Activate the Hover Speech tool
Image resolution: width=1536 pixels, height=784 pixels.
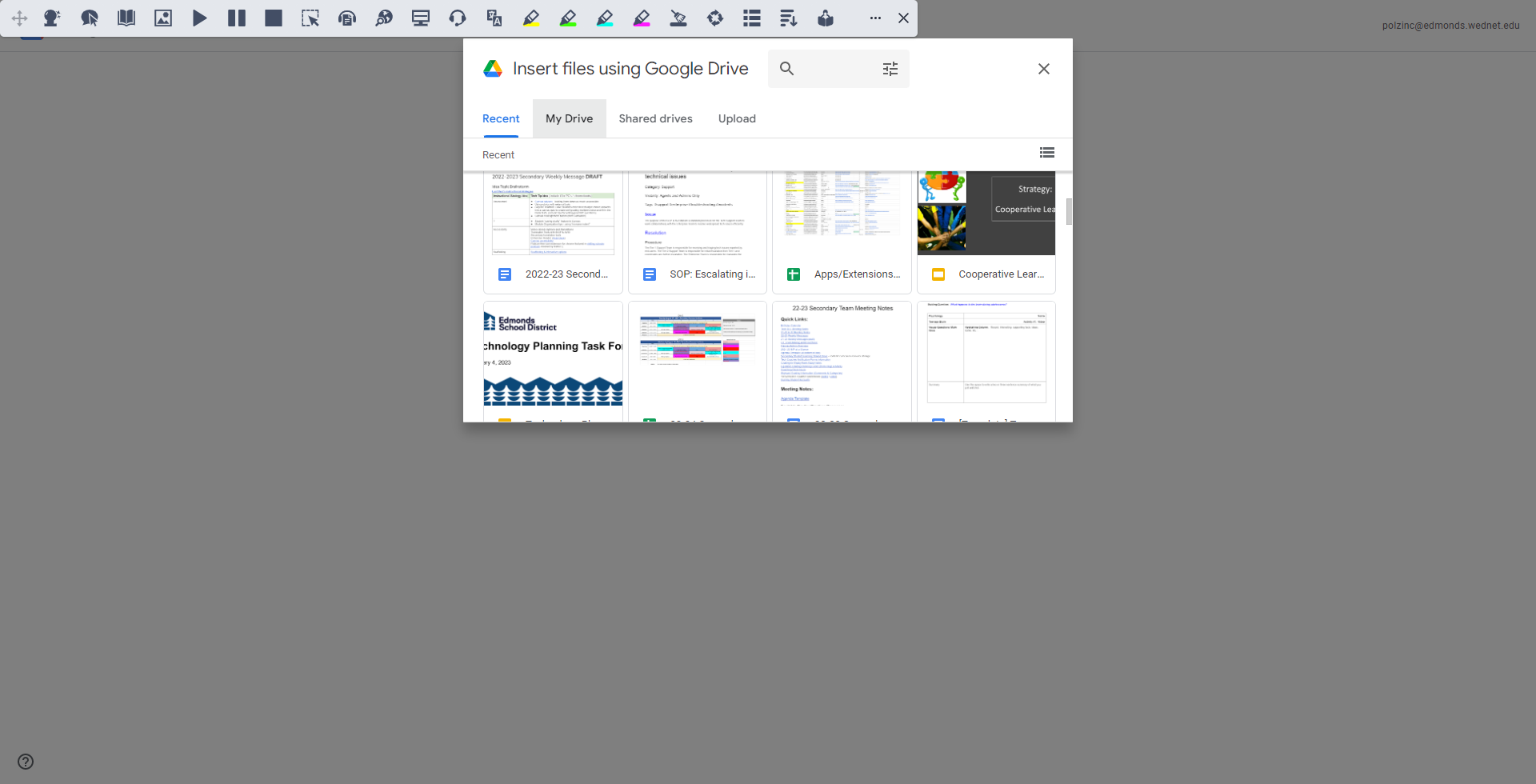tap(90, 18)
